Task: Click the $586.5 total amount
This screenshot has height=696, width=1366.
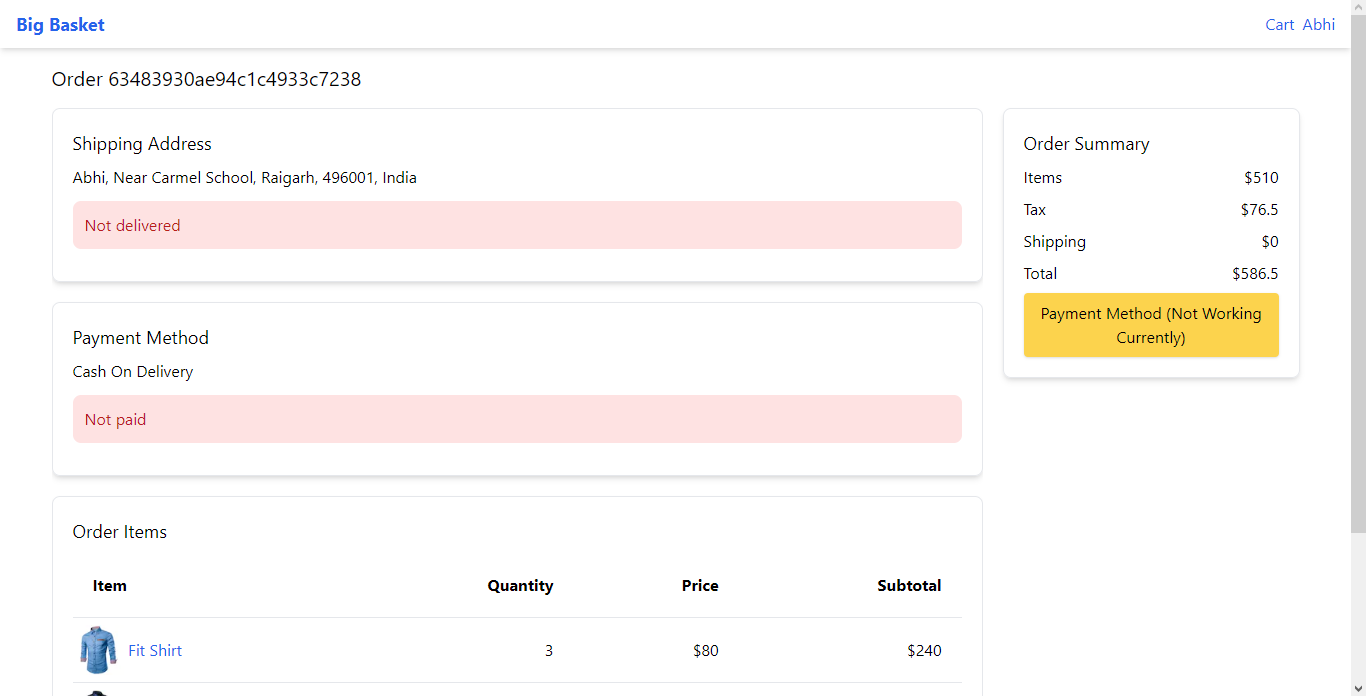Action: (1255, 274)
